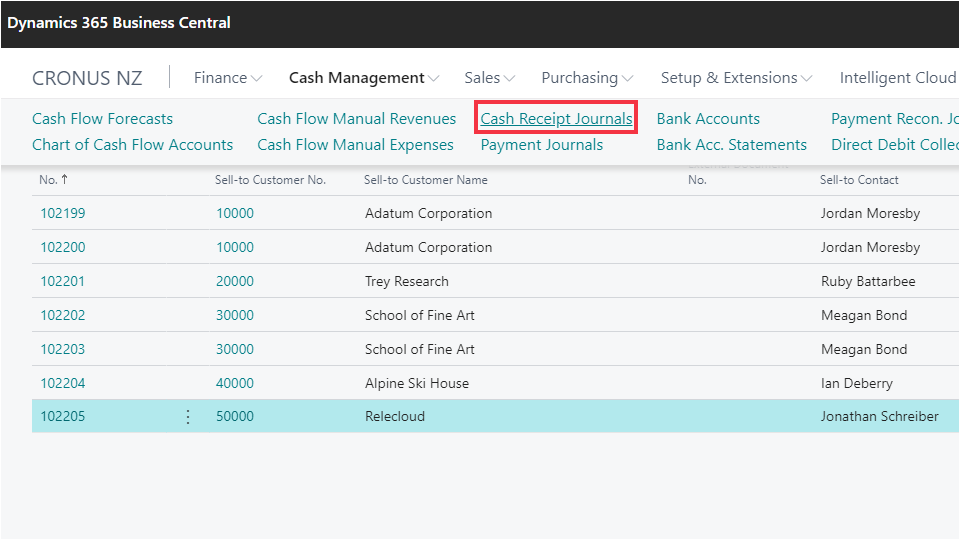
Task: Open Bank Acc. Statements
Action: (x=731, y=145)
